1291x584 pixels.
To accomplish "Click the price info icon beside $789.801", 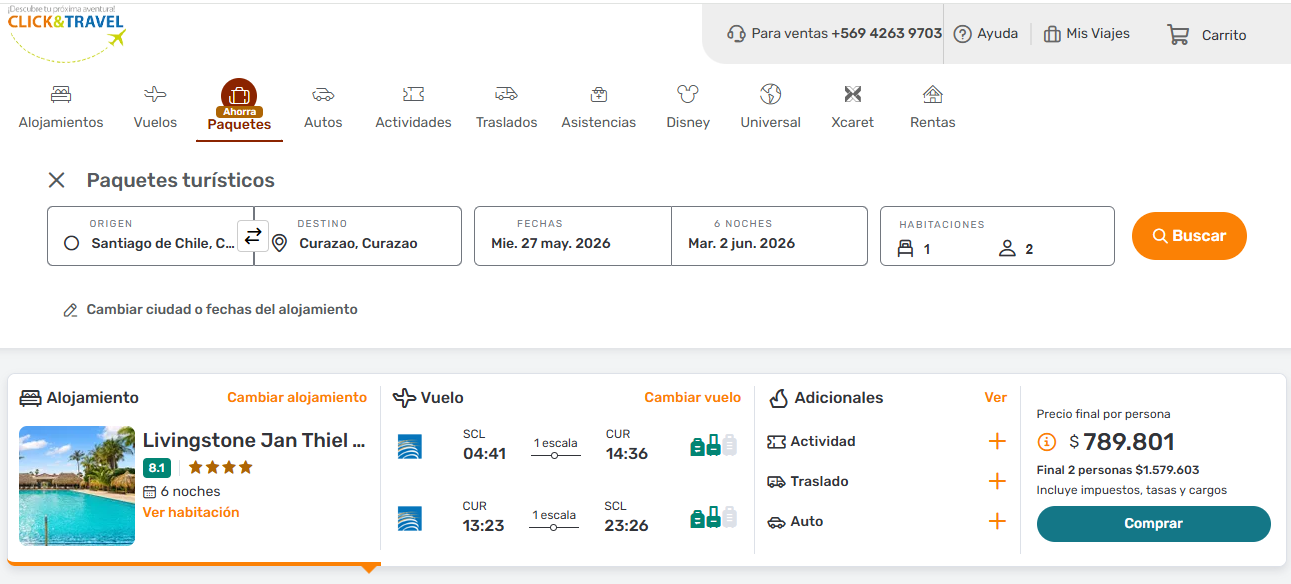I will 1047,442.
